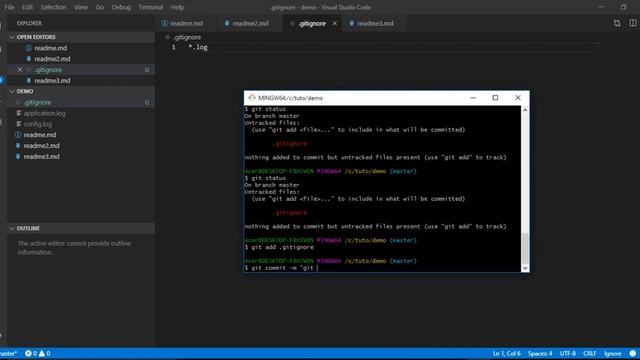Click the info icon beside readme.md in DEMO
The width and height of the screenshot is (640, 360).
pyautogui.click(x=18, y=135)
